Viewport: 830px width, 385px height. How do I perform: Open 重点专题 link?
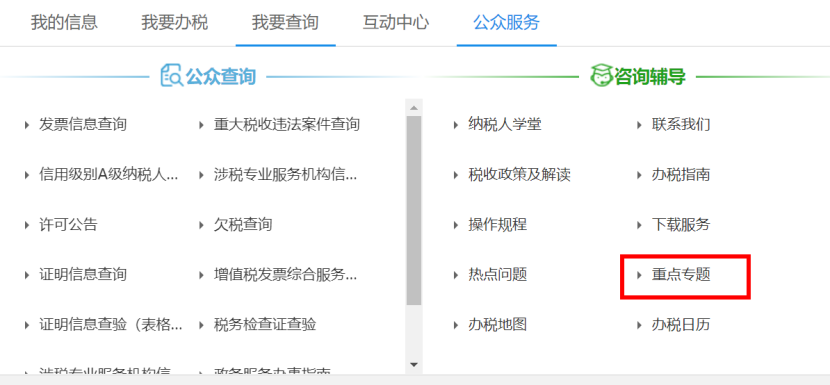(x=681, y=275)
